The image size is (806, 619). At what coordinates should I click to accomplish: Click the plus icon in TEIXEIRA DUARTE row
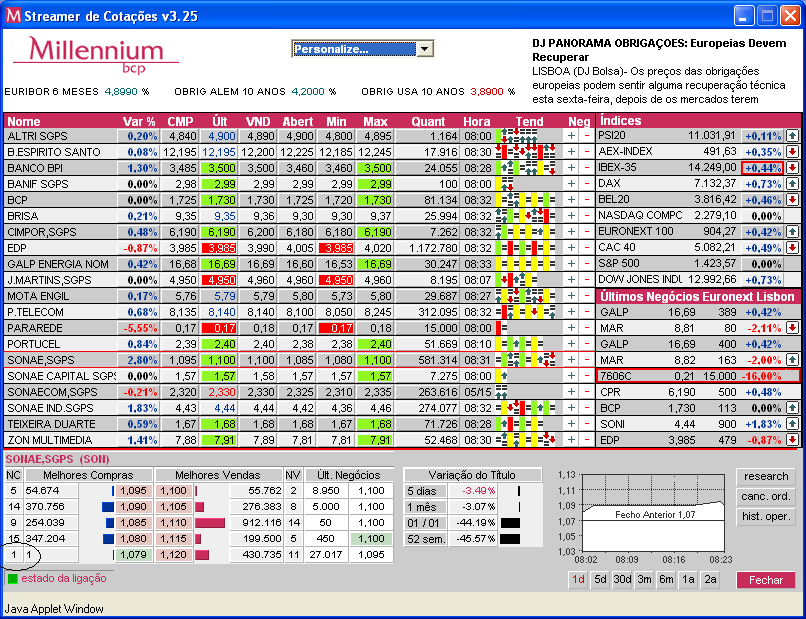pyautogui.click(x=571, y=424)
